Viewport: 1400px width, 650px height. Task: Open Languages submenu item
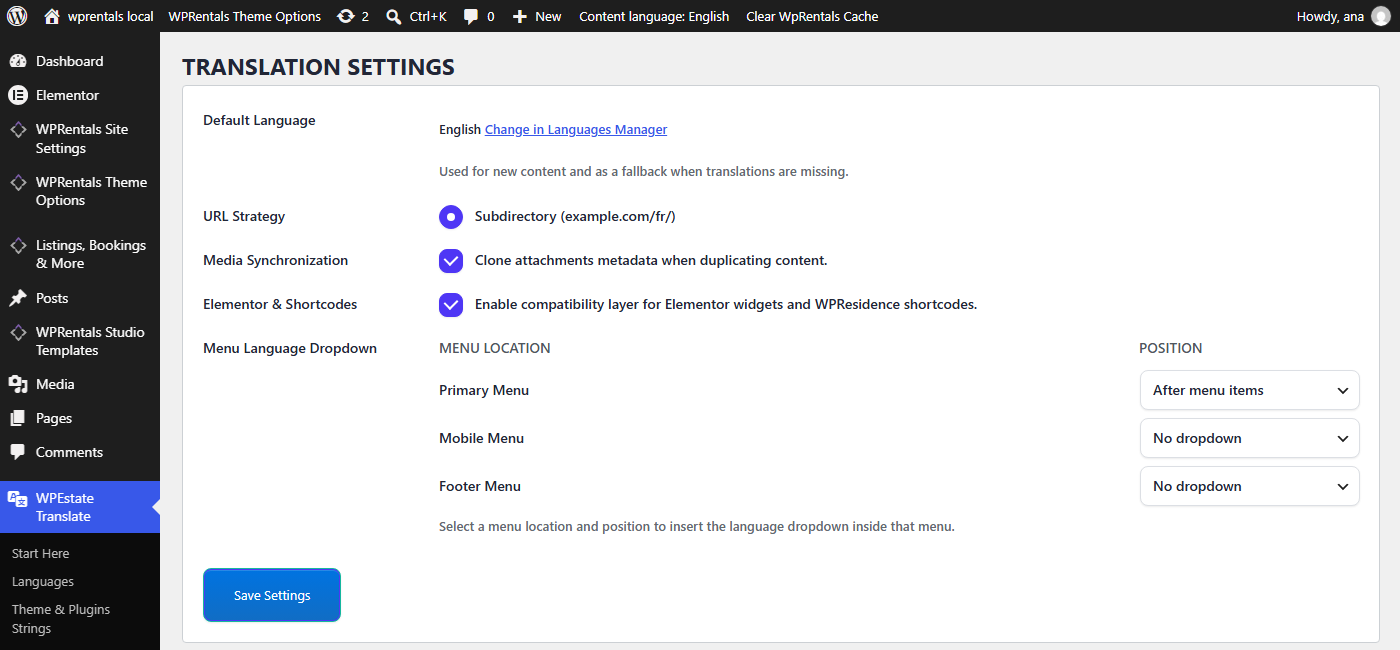[43, 581]
